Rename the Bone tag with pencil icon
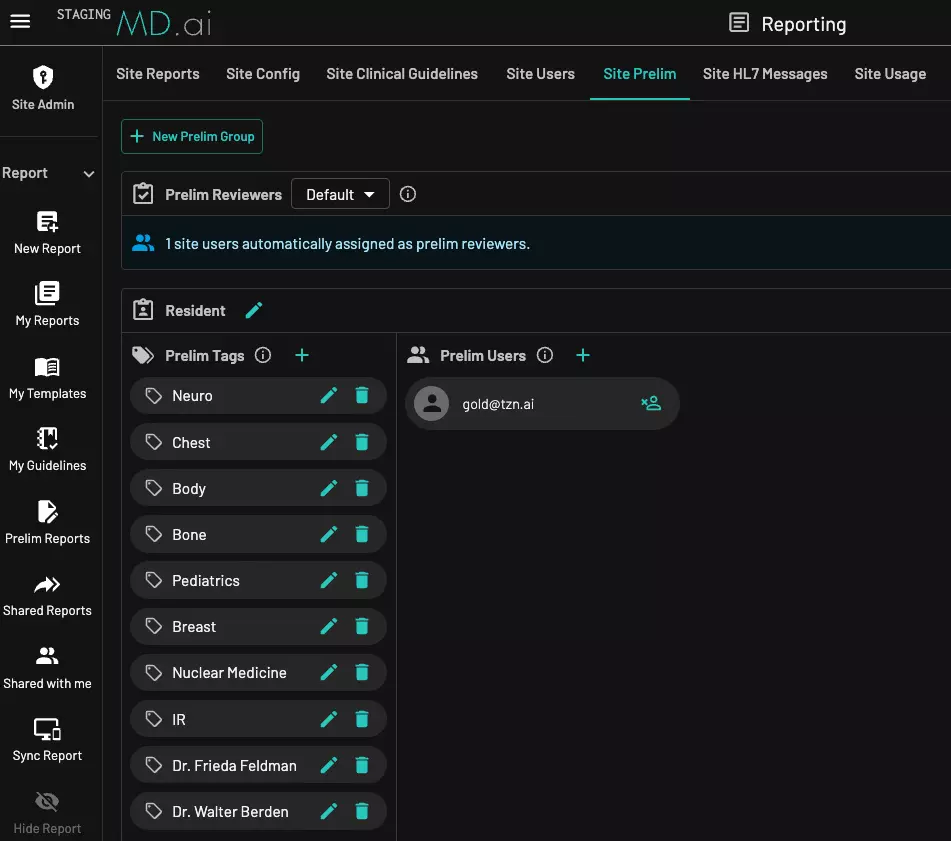Viewport: 951px width, 841px height. click(x=329, y=534)
